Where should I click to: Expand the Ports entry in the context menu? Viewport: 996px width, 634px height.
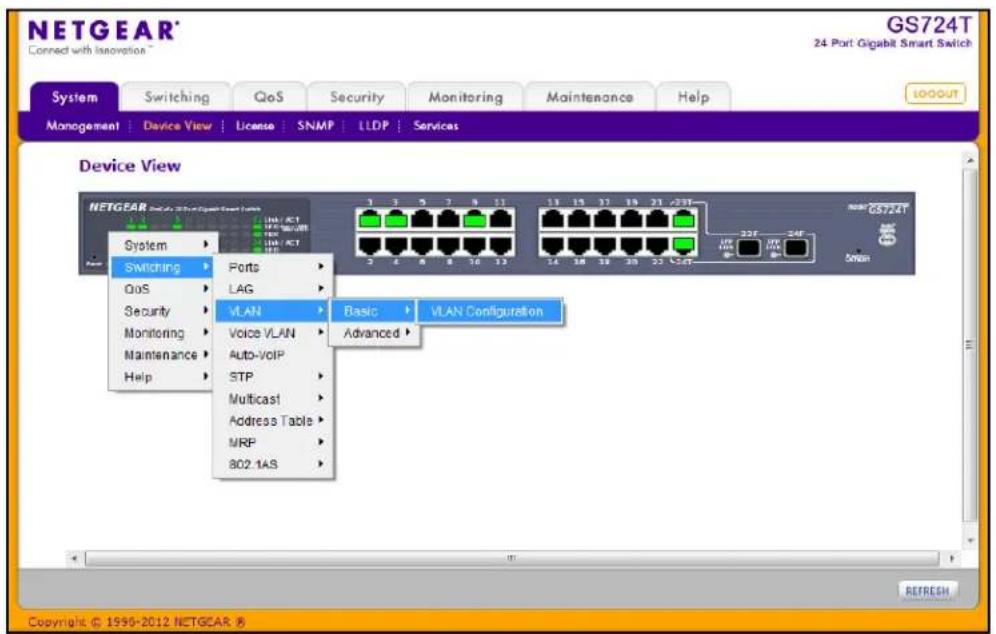[273, 267]
